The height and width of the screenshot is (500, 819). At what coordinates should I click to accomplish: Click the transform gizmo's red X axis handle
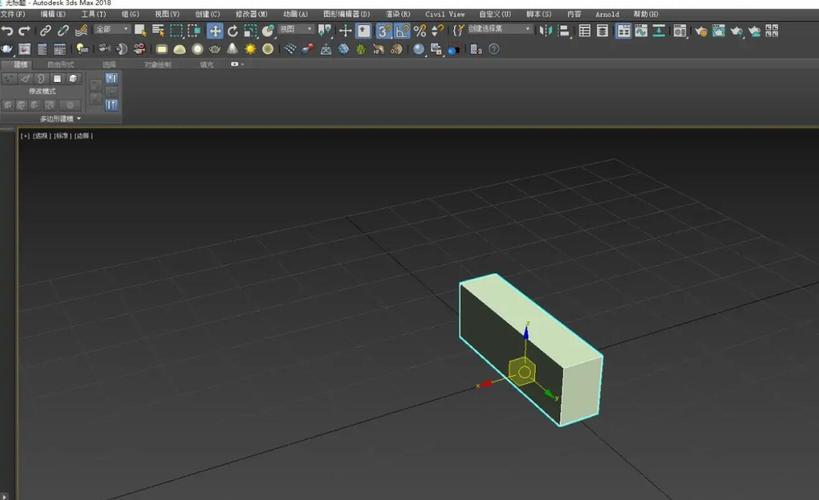[x=486, y=384]
